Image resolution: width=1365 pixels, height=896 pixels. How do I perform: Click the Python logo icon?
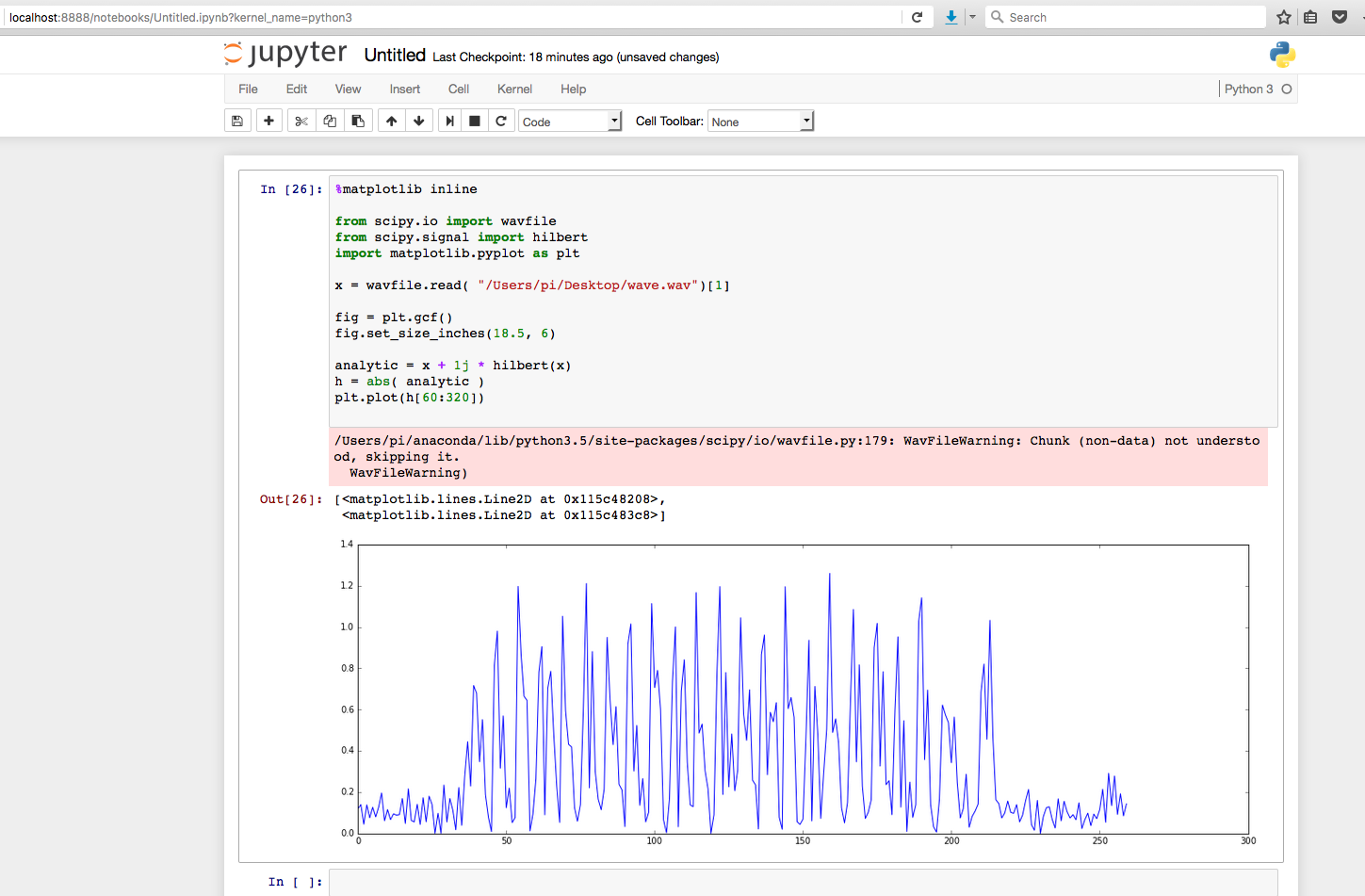point(1282,55)
